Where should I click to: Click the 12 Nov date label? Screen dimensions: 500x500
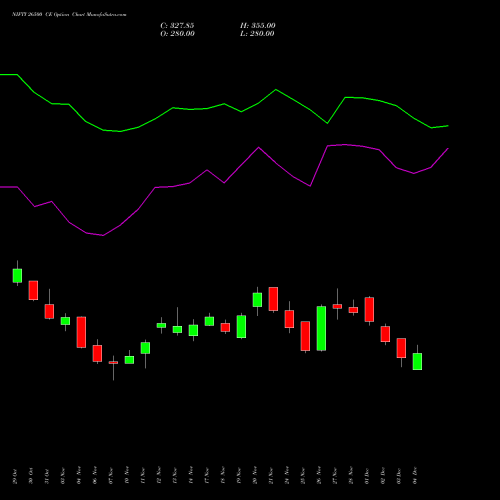(x=159, y=476)
